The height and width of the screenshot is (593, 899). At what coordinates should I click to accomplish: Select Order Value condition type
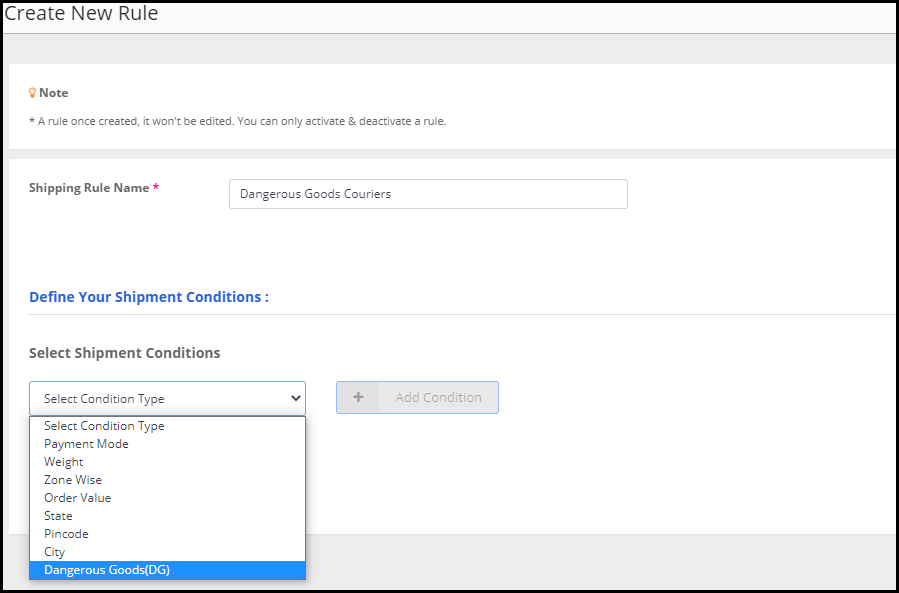167,498
